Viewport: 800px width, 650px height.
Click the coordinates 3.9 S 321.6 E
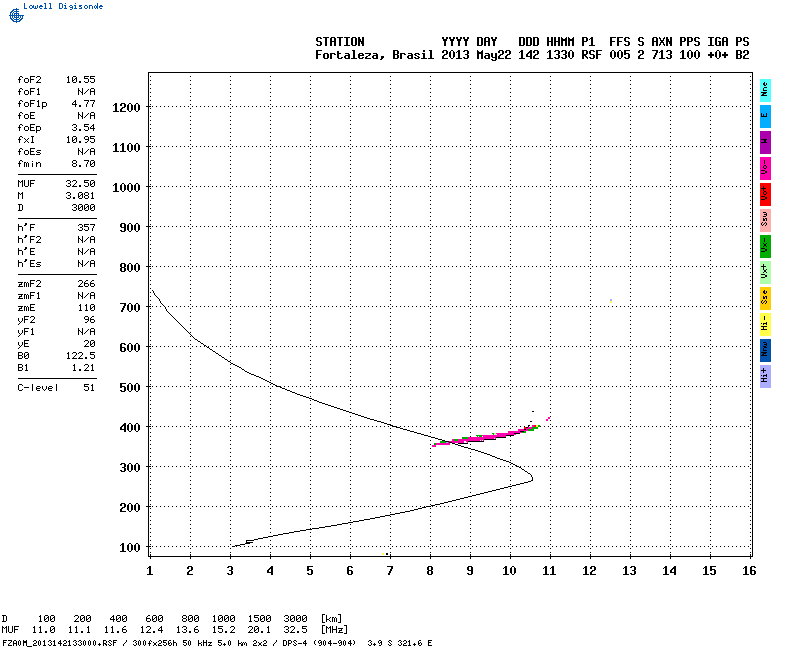[x=399, y=643]
